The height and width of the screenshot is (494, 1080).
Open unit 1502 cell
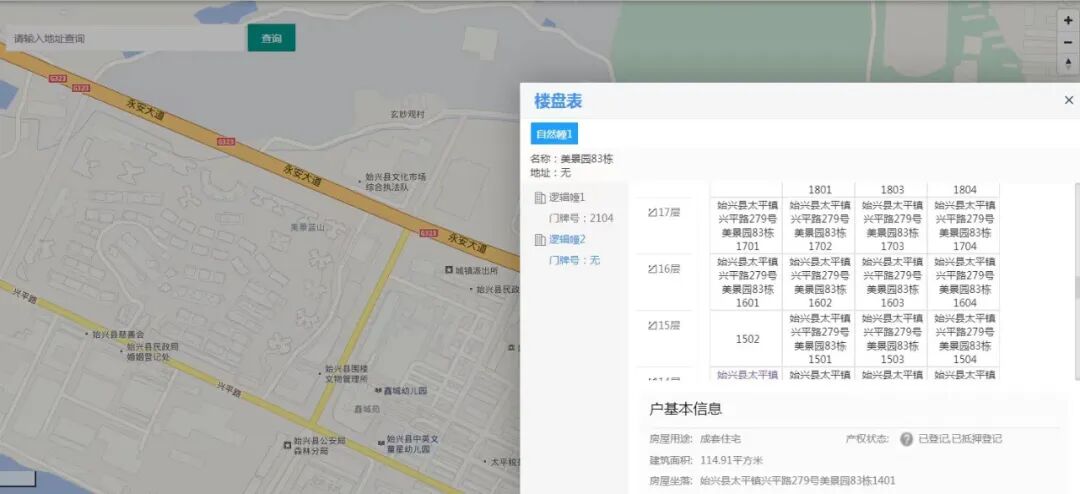coord(747,338)
